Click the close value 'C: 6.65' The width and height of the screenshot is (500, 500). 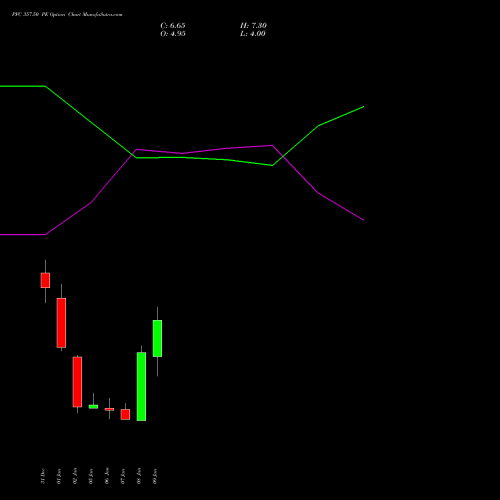173,26
